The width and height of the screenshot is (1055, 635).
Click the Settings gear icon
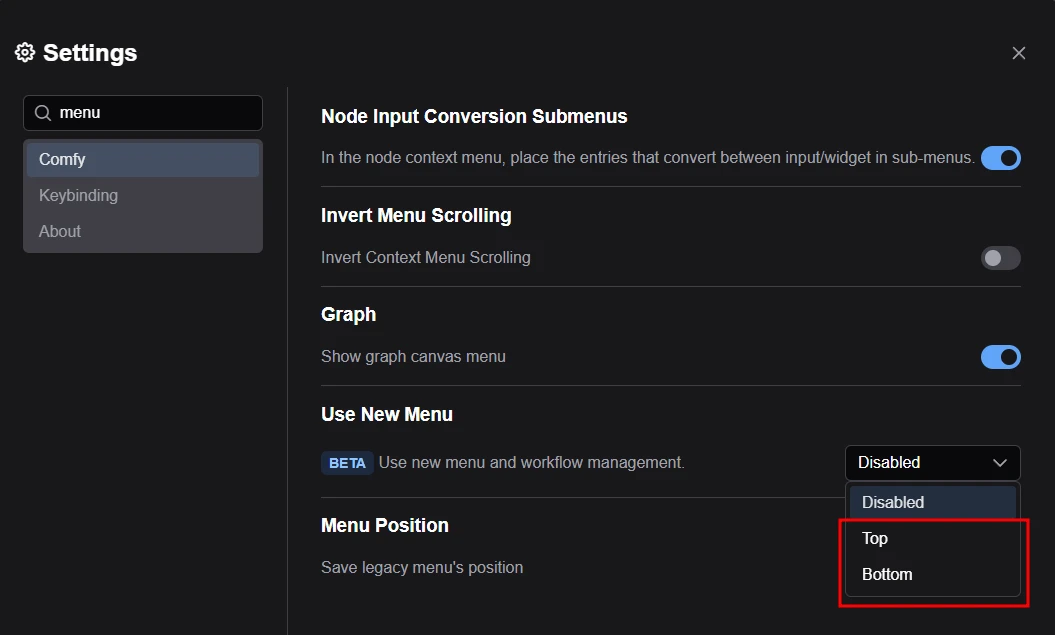point(25,53)
